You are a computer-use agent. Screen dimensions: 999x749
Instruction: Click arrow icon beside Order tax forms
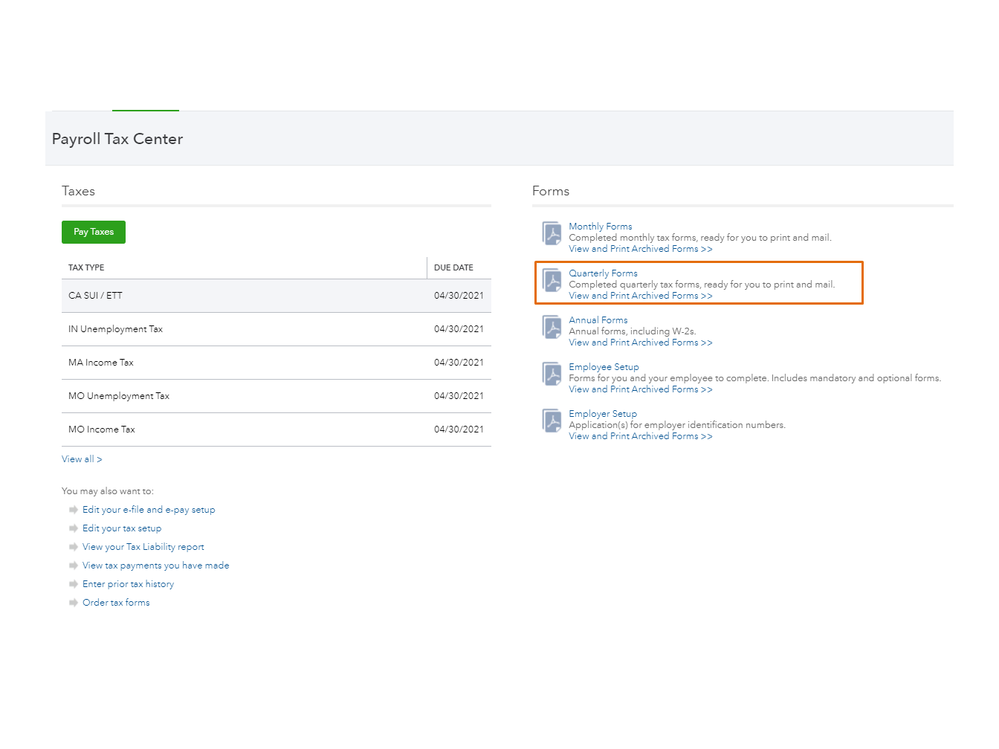(73, 603)
